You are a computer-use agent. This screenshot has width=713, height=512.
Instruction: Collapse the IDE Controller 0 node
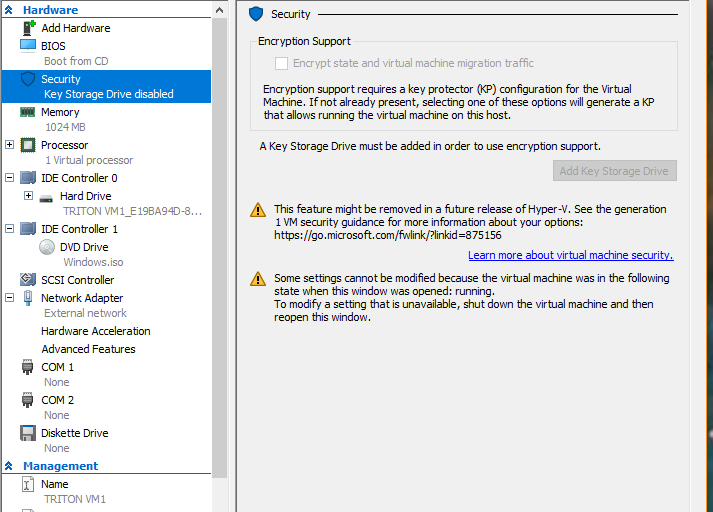[x=9, y=177]
